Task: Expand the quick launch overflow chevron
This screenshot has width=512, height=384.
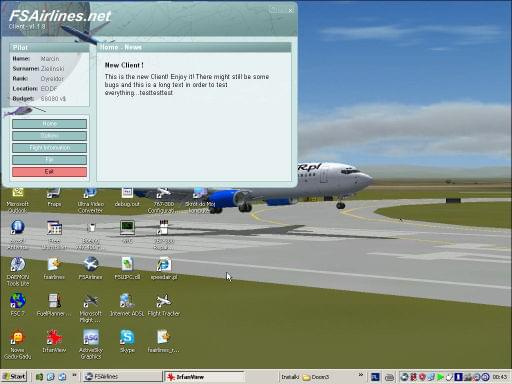Action: (x=74, y=375)
